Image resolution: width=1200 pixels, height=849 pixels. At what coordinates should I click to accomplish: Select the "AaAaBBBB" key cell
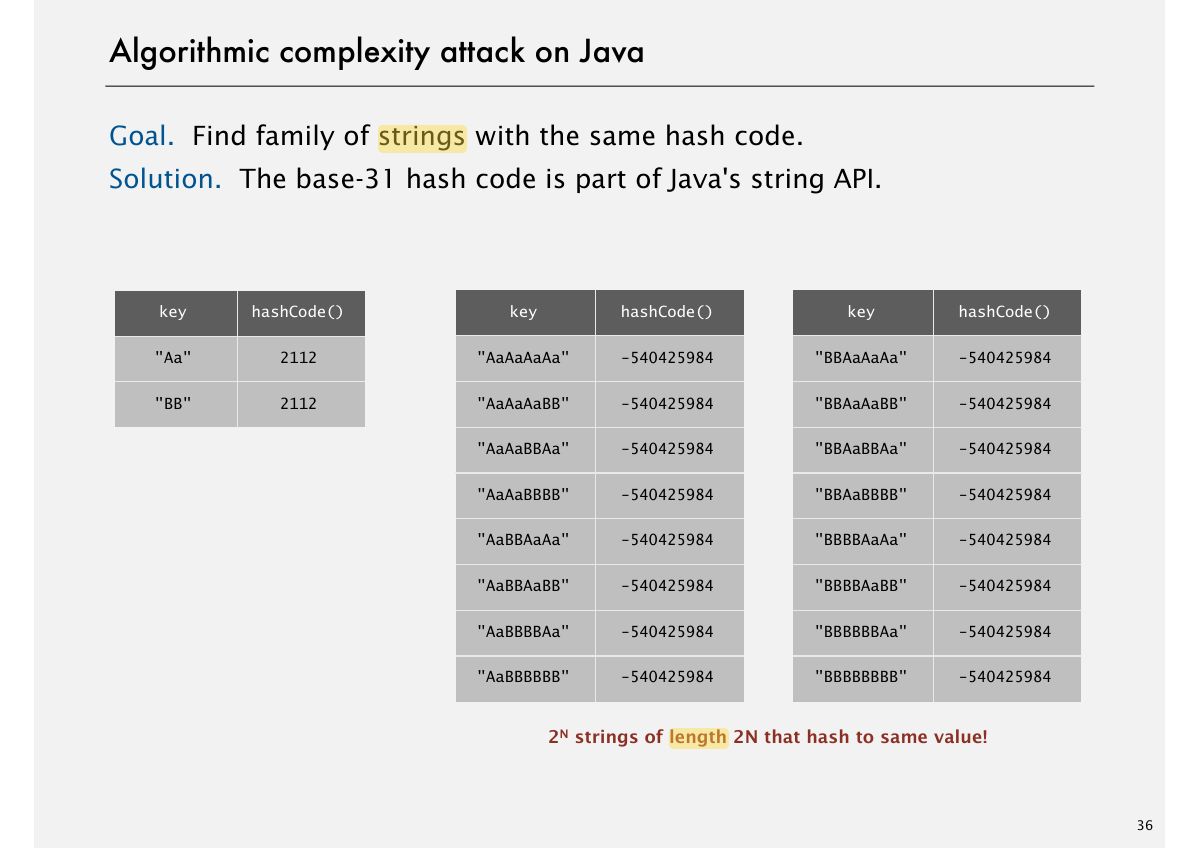click(x=525, y=495)
